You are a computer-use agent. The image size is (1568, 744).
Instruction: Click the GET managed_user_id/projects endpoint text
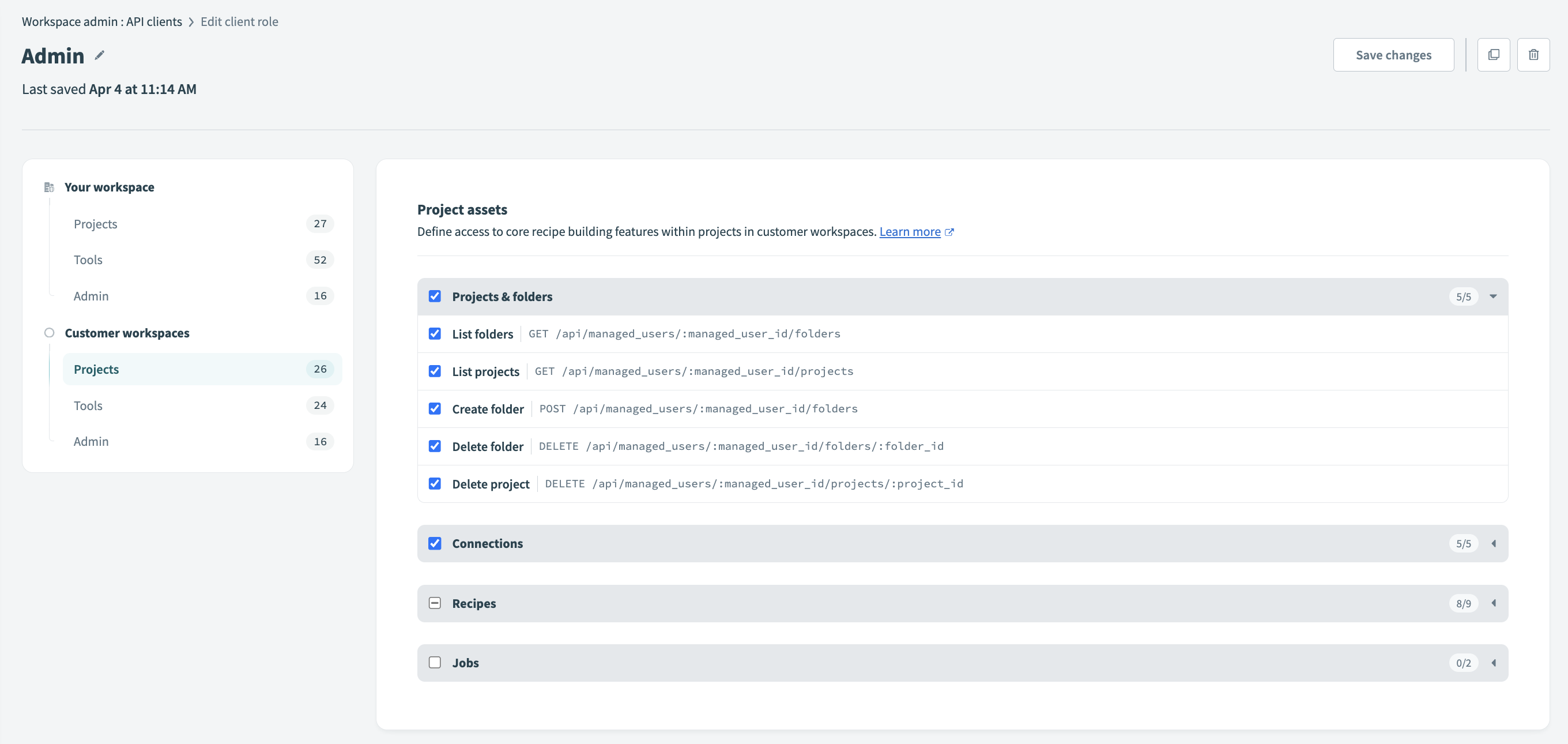(694, 371)
